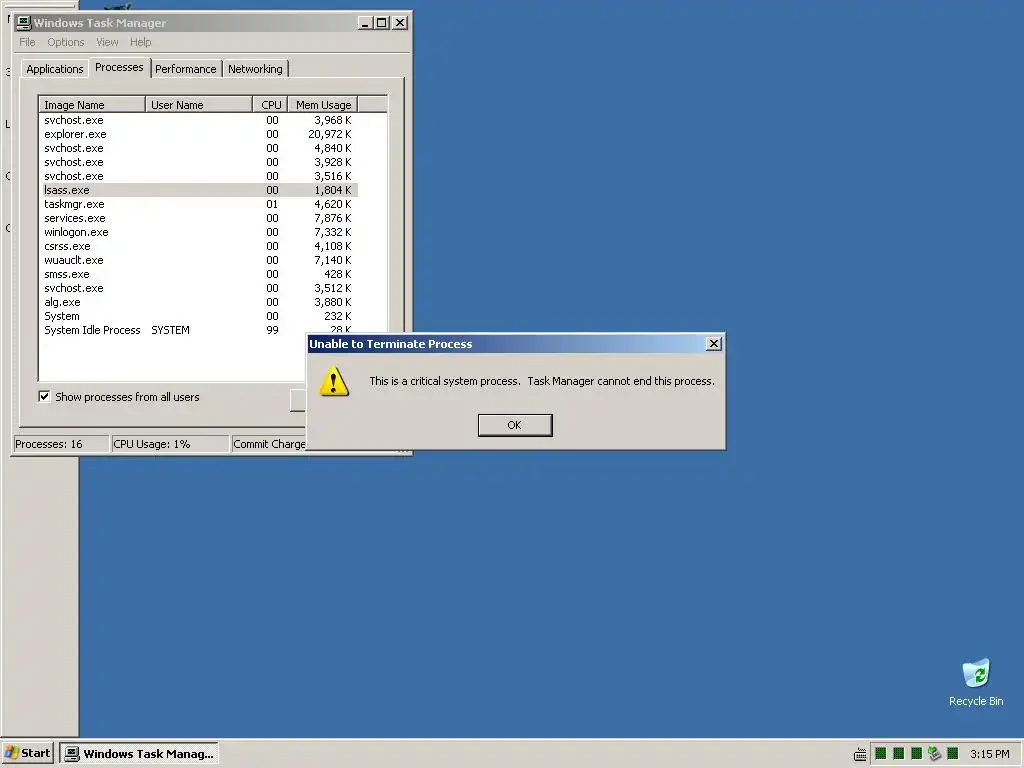
Task: Select the lsass.exe process row
Action: [x=199, y=190]
